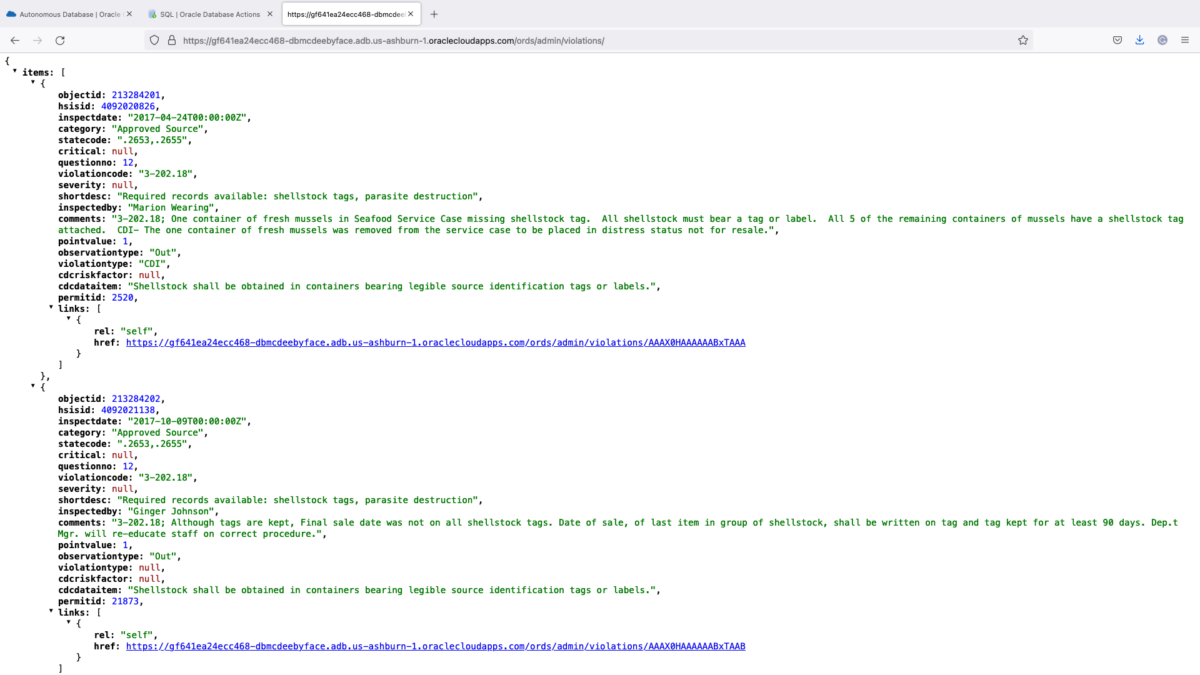The image size is (1200, 675).
Task: Open the hamburger application menu
Action: (x=1186, y=40)
